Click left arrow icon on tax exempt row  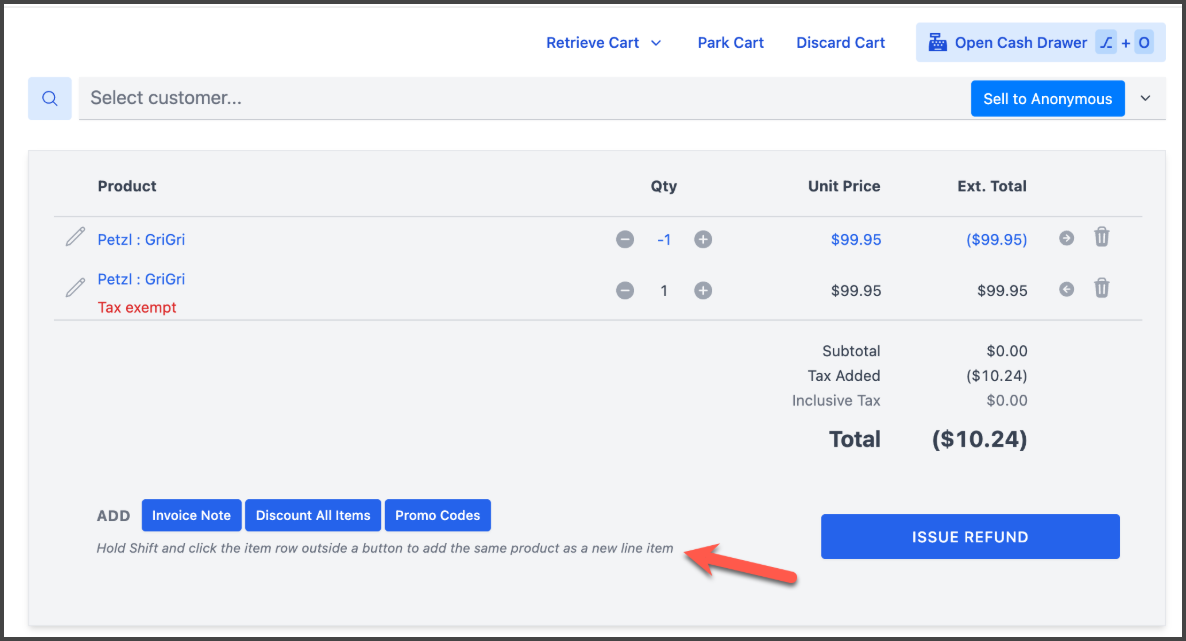(x=1066, y=289)
